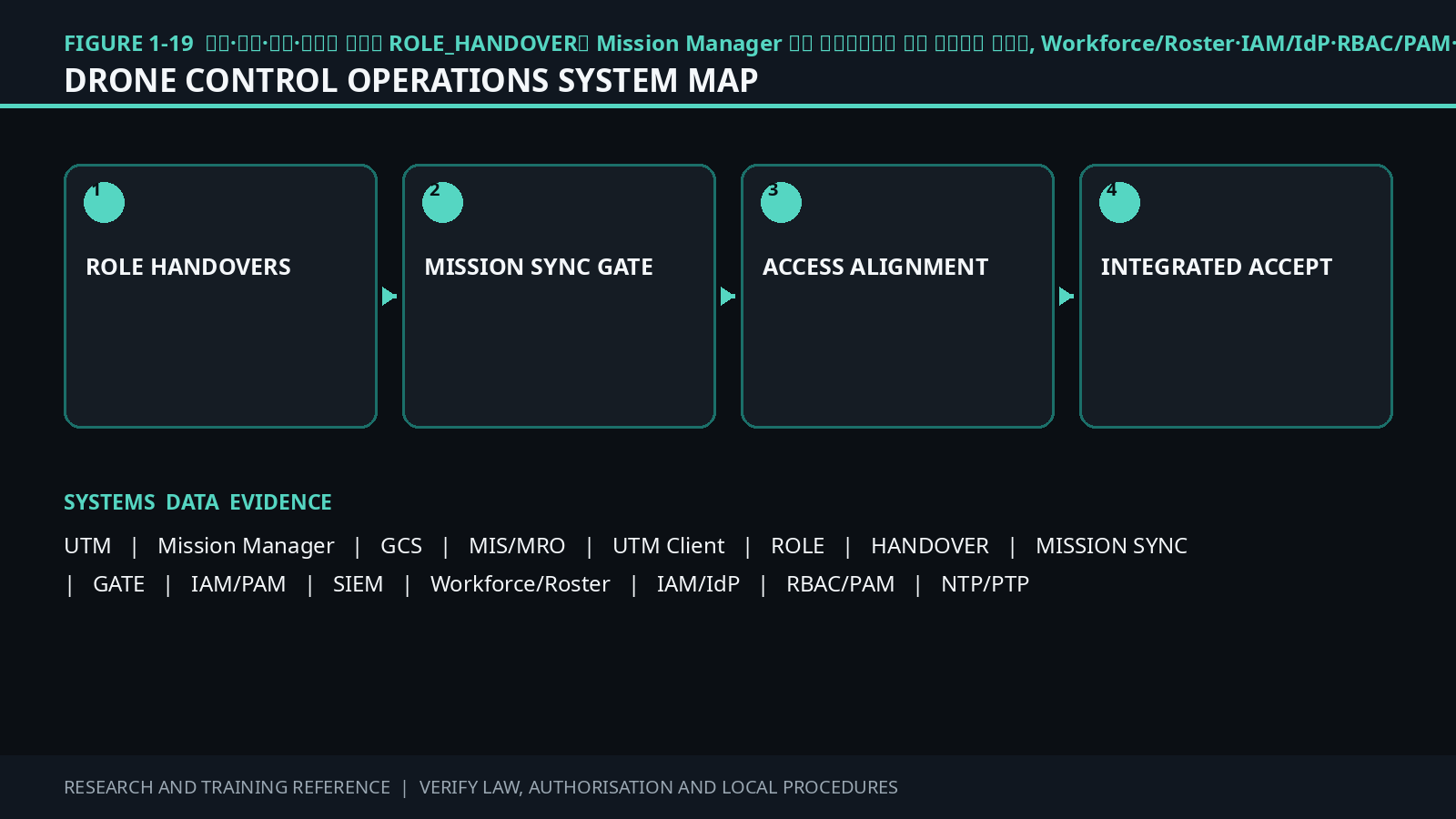
Task: Click the SIEM entry
Action: pos(358,584)
